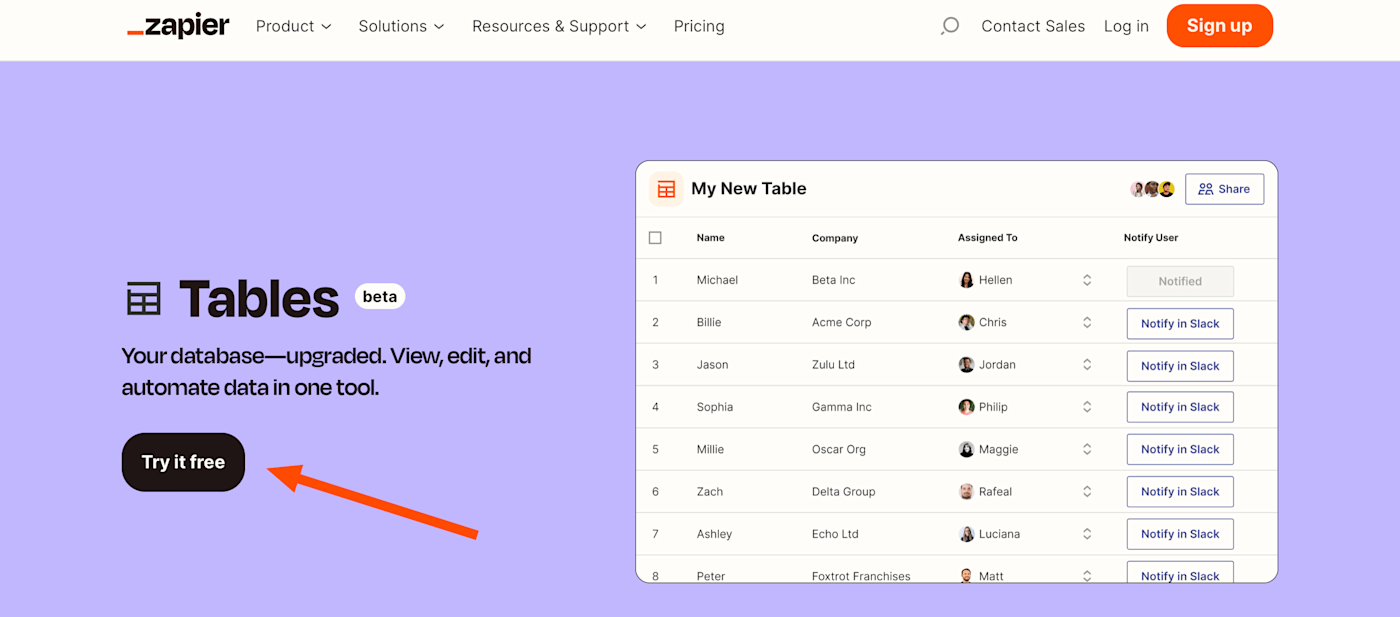Open the assignee dropdown arrows for Rafeal

coord(1087,492)
